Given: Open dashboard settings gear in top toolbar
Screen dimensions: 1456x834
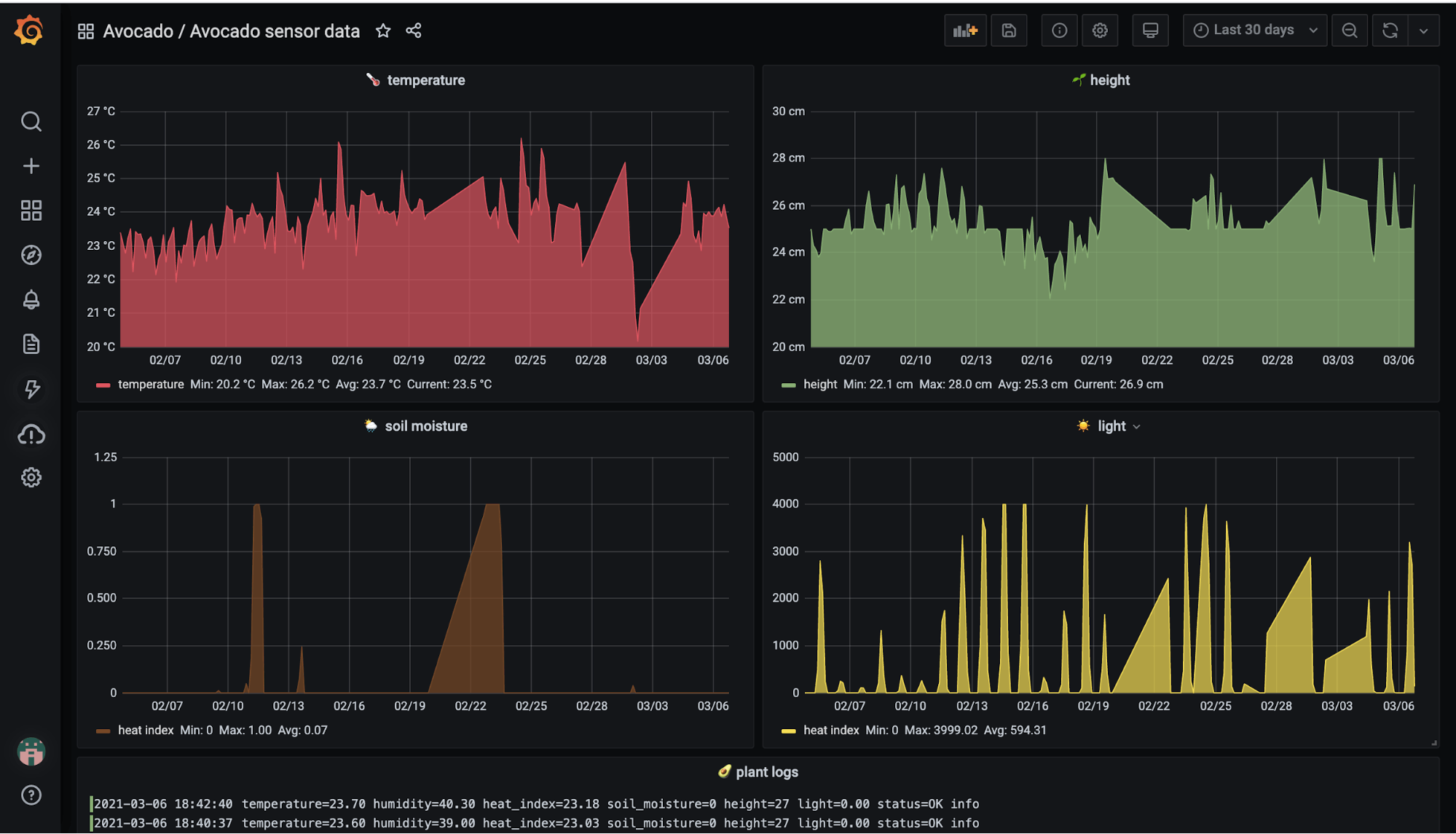Looking at the screenshot, I should pyautogui.click(x=1100, y=30).
